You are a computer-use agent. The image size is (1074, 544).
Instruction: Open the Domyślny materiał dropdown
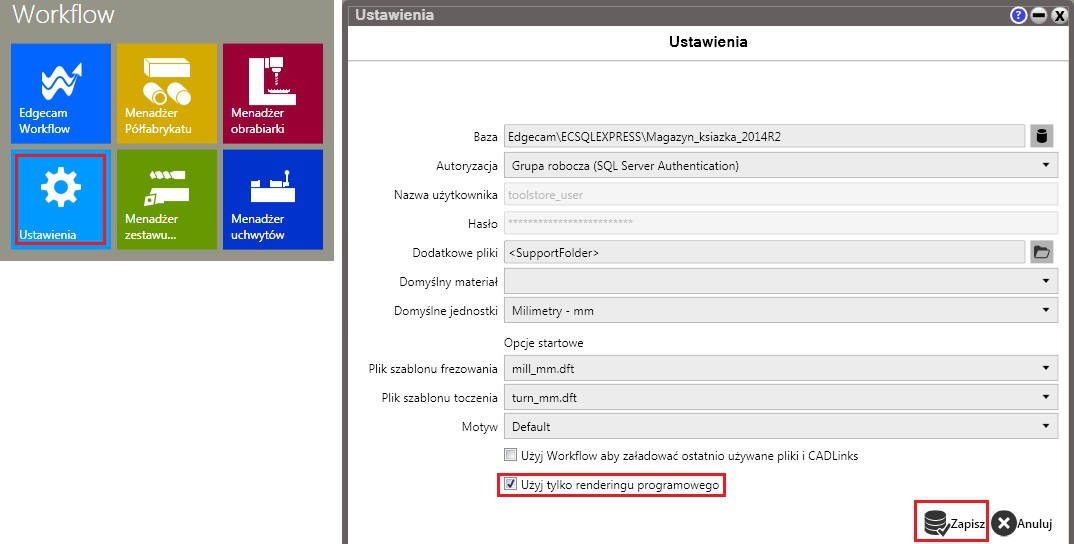[x=781, y=281]
